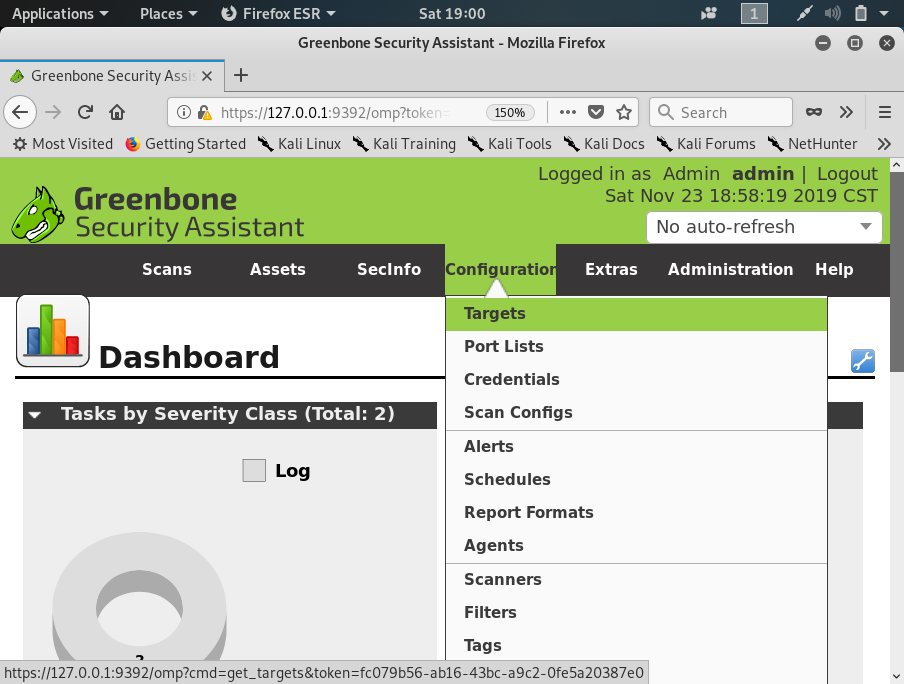Collapse the Tasks by Severity Class panel
Screen dimensions: 904x684
[36, 415]
